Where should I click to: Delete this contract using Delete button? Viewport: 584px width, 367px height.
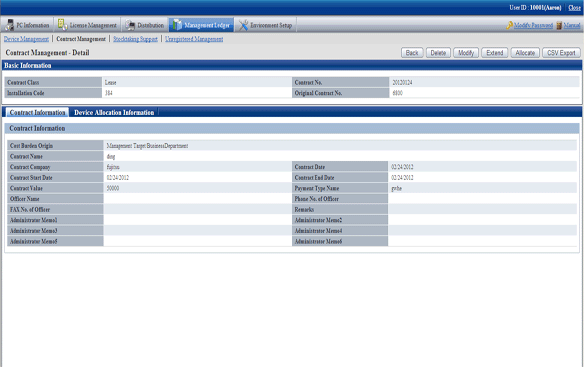coord(438,53)
